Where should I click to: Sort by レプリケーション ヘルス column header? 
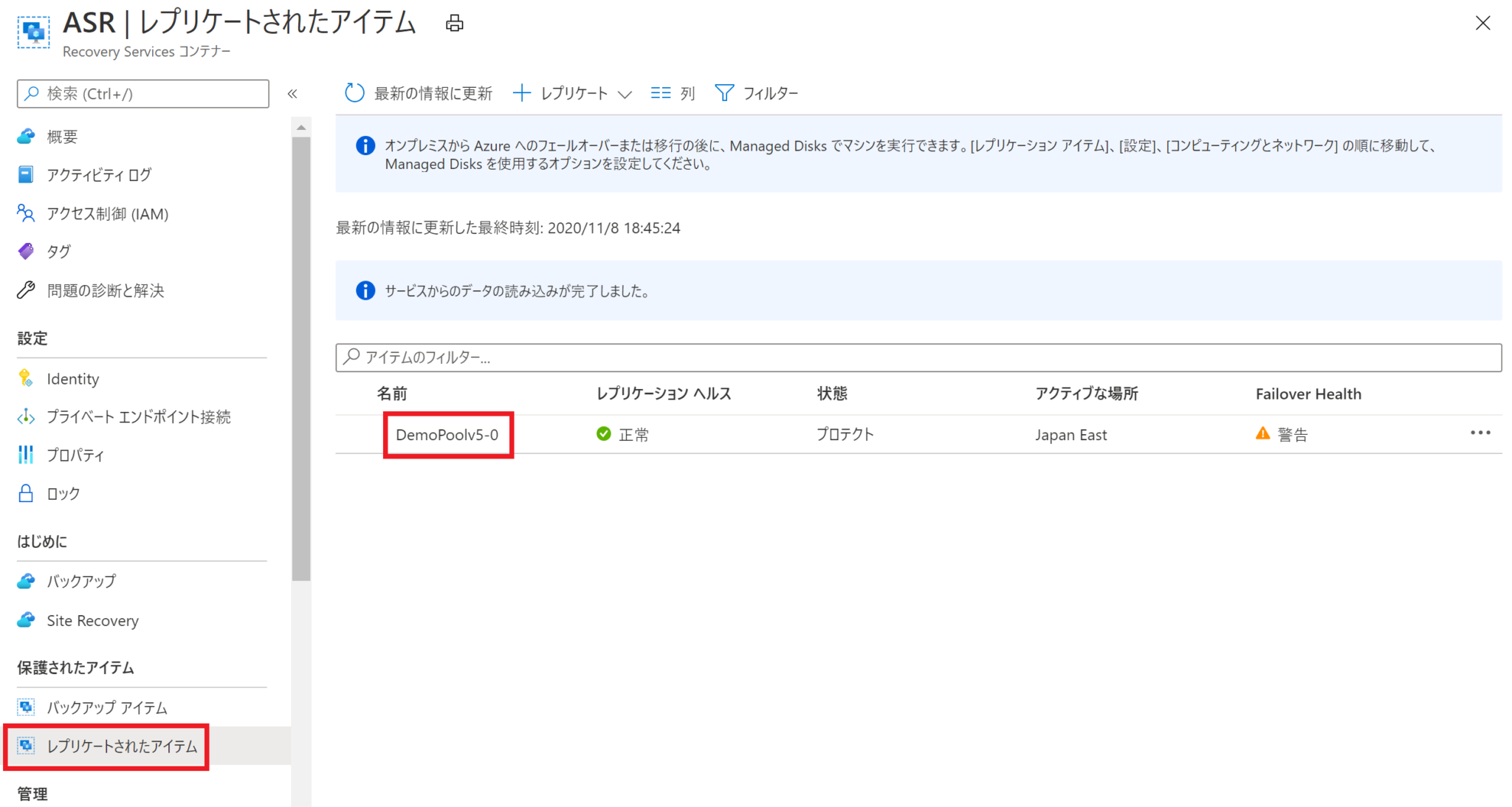pyautogui.click(x=664, y=394)
